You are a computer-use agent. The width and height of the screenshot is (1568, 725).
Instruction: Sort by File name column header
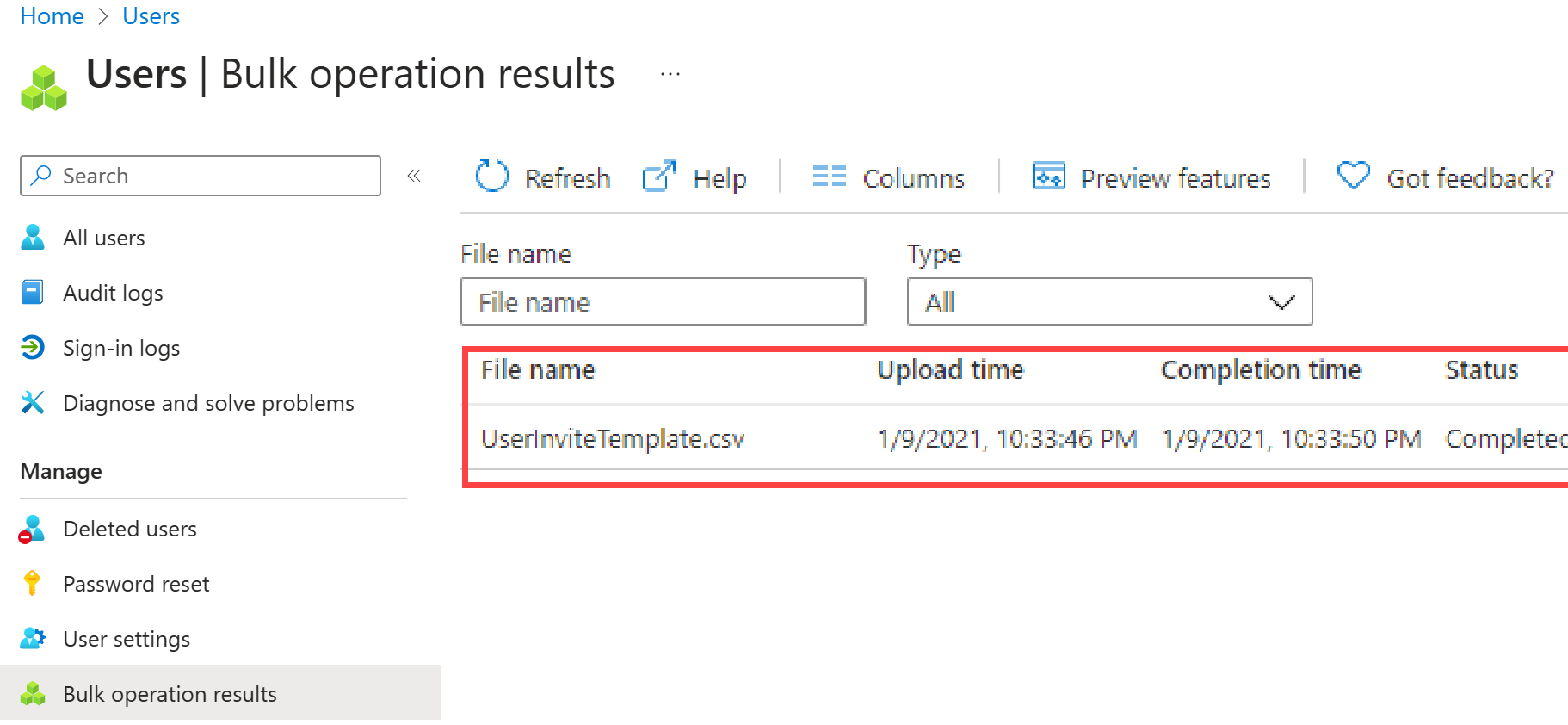(538, 369)
